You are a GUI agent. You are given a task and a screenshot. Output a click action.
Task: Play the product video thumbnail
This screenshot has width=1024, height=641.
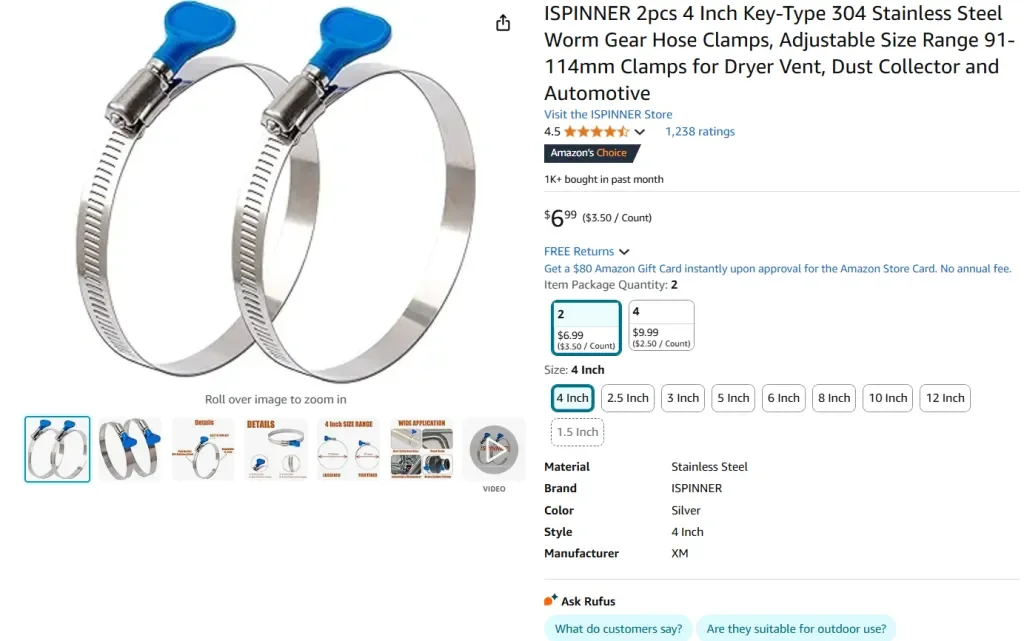pyautogui.click(x=494, y=449)
